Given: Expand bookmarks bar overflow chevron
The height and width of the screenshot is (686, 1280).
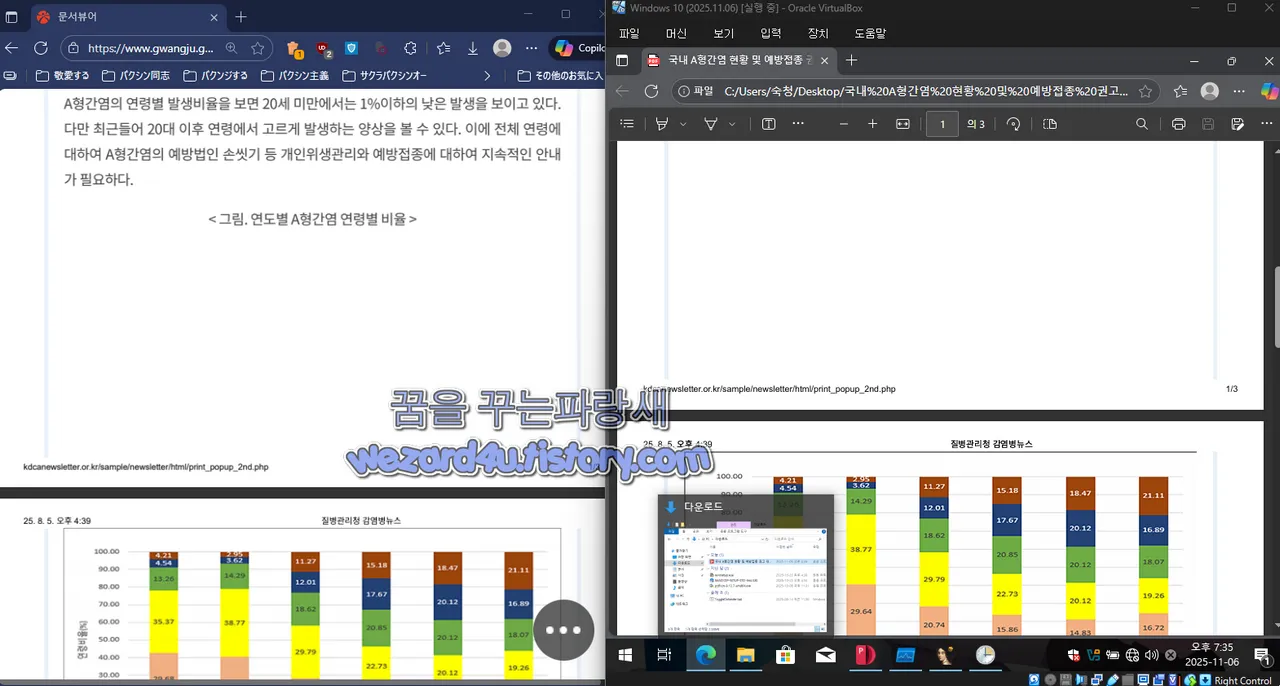Looking at the screenshot, I should click(487, 75).
